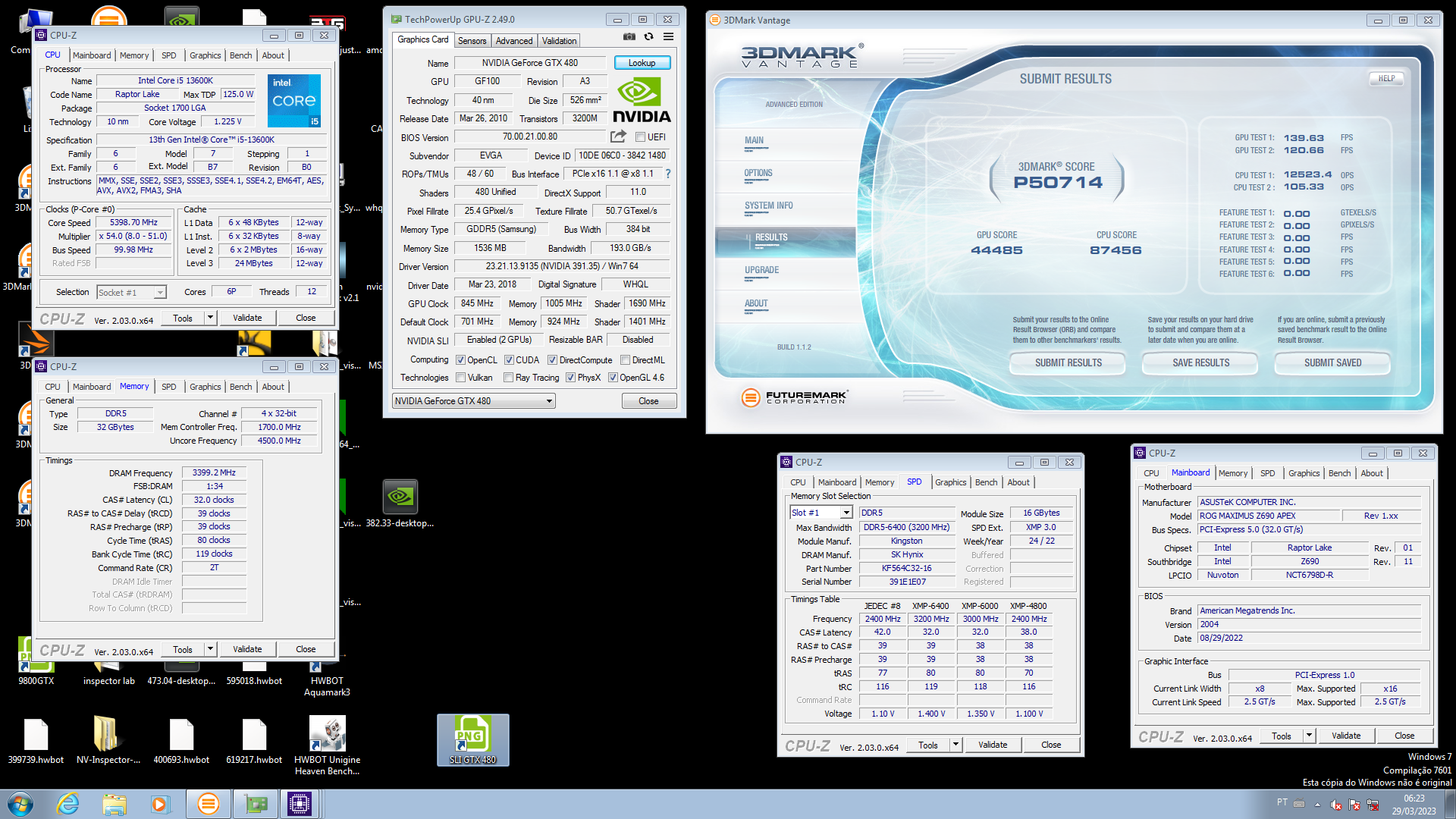This screenshot has width=1456, height=819.
Task: Click SAVE RESULTS button in 3DMark Vantage
Action: tap(1201, 363)
